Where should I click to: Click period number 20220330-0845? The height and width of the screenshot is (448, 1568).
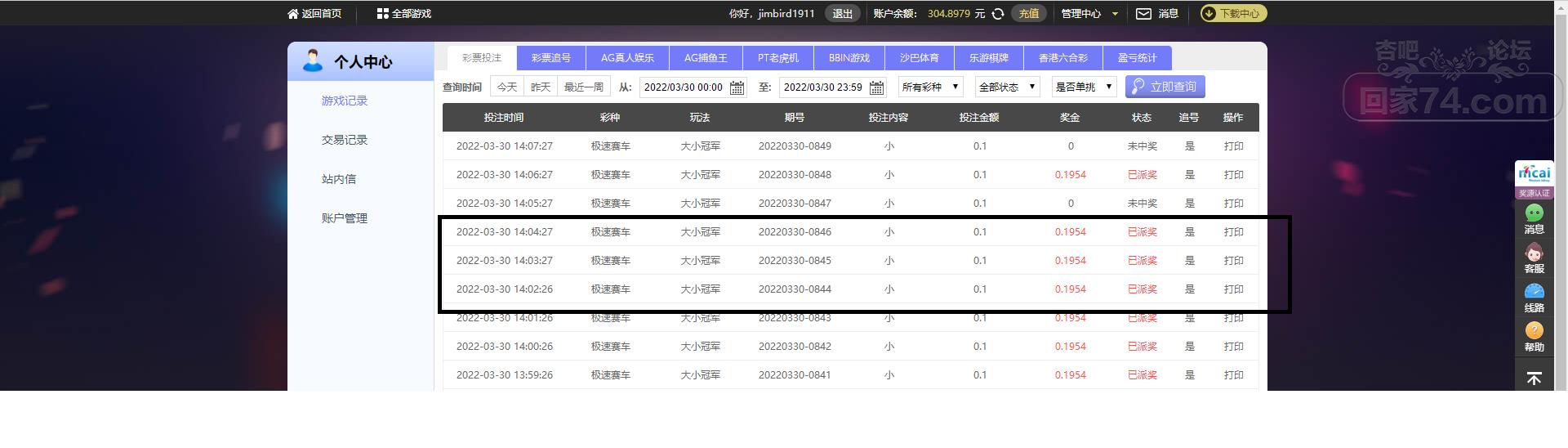(x=795, y=261)
